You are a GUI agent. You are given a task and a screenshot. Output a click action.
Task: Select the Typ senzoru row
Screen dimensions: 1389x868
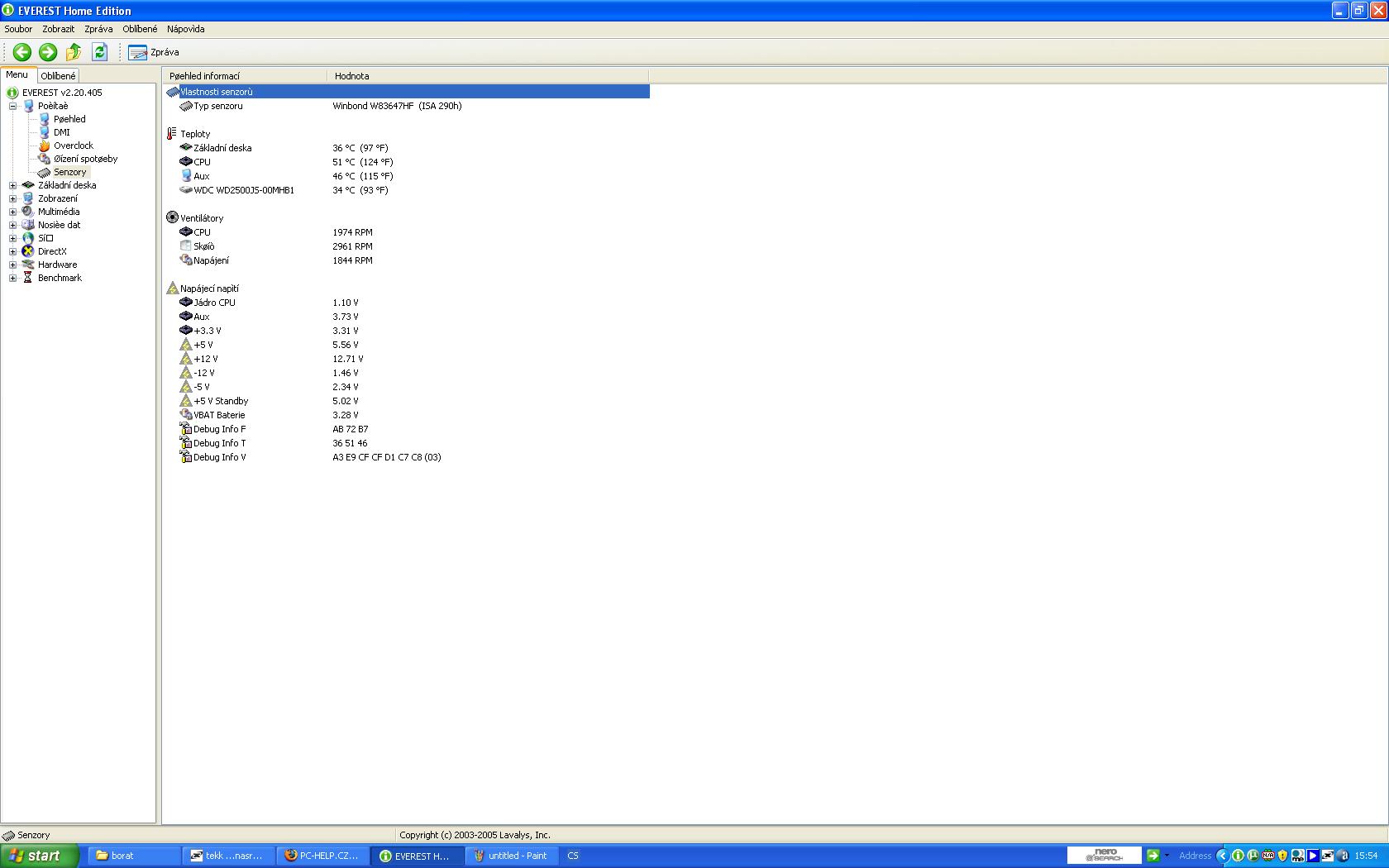(407, 106)
